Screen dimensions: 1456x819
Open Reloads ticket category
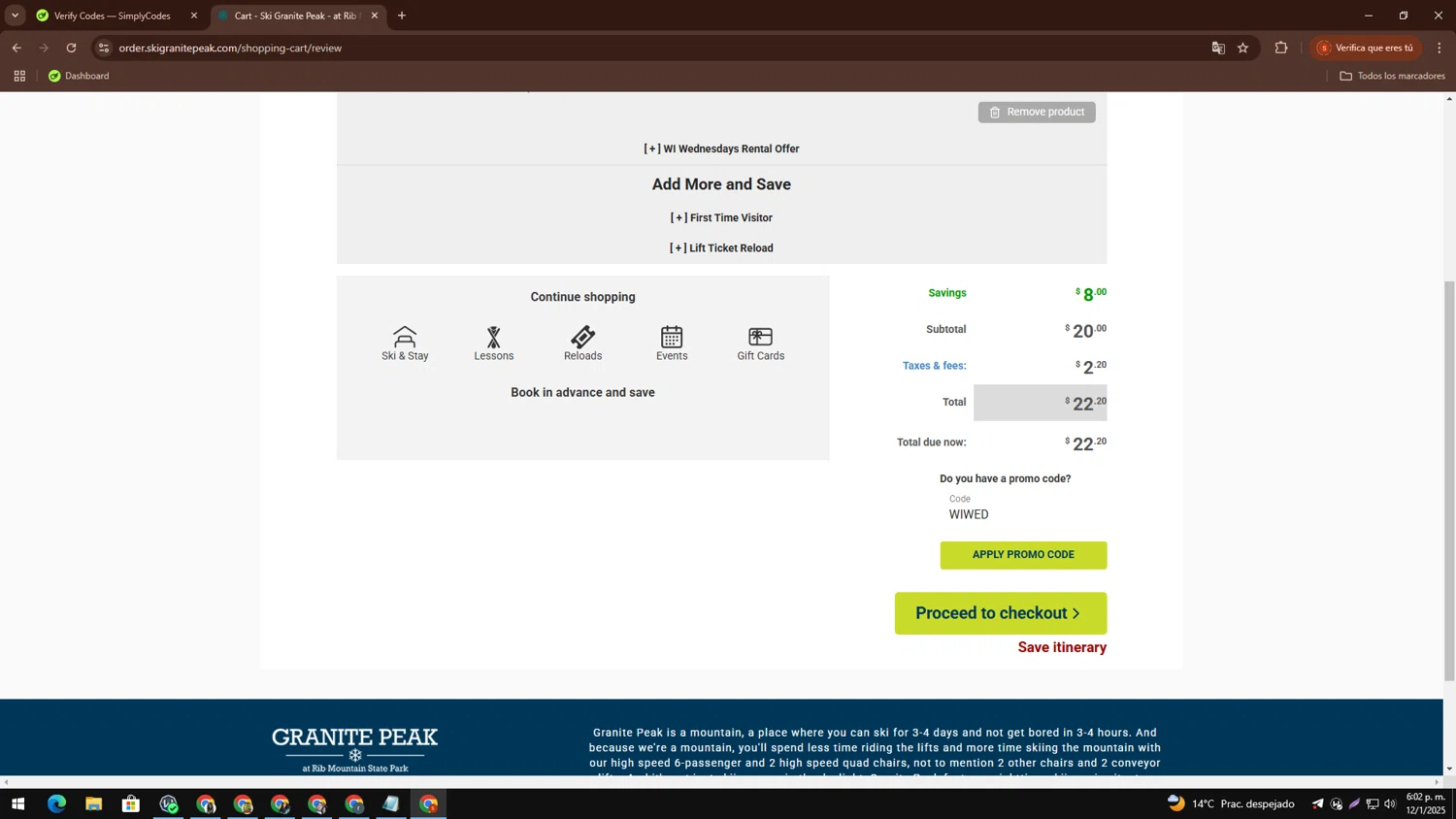coord(582,344)
